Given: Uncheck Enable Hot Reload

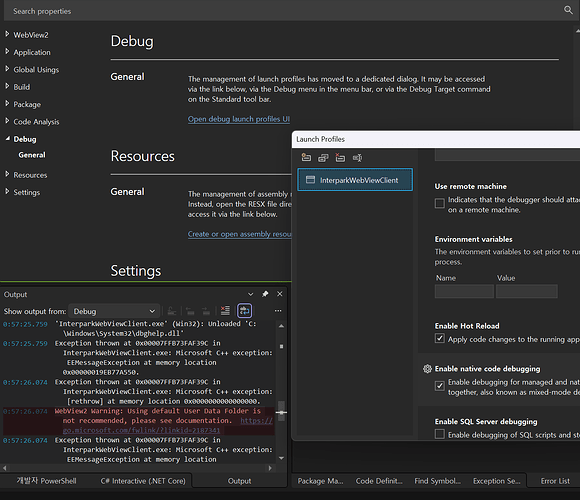Looking at the screenshot, I should pos(439,338).
